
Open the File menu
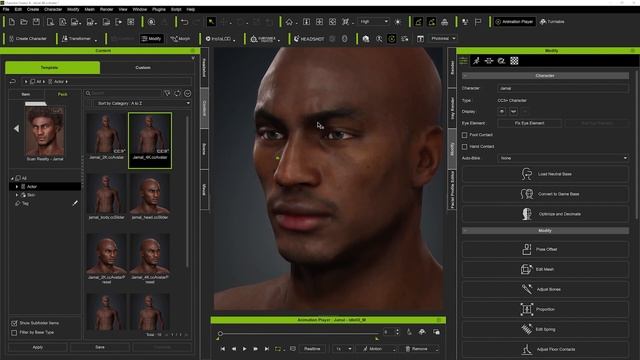(x=6, y=9)
